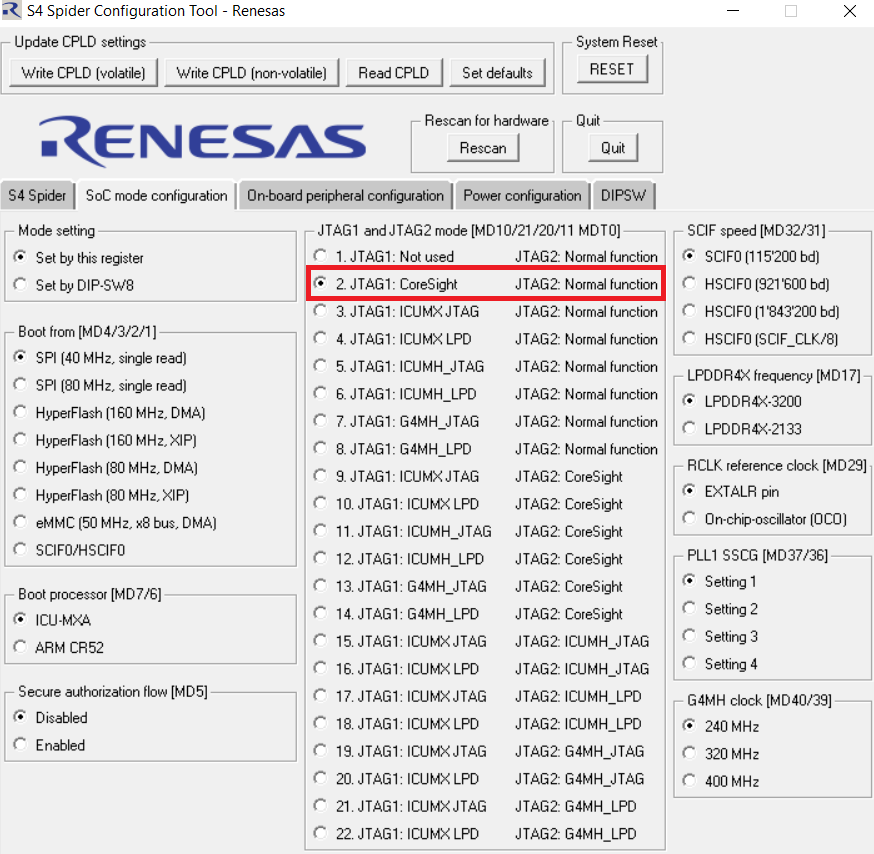Choose LPDDR4X-2133 frequency
Viewport: 874px width, 854px height.
742,429
